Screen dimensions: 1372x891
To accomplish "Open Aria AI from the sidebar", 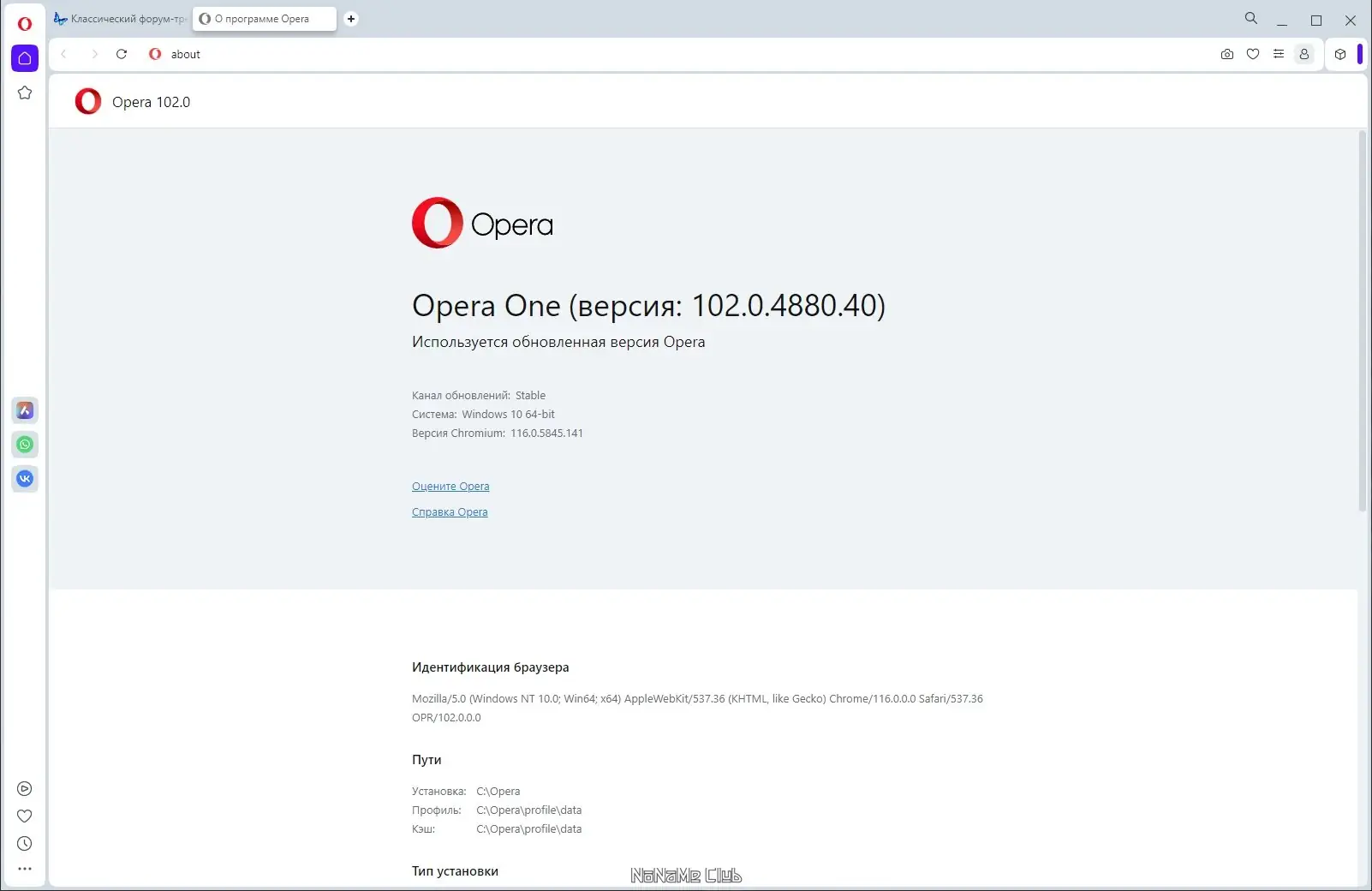I will pos(25,410).
